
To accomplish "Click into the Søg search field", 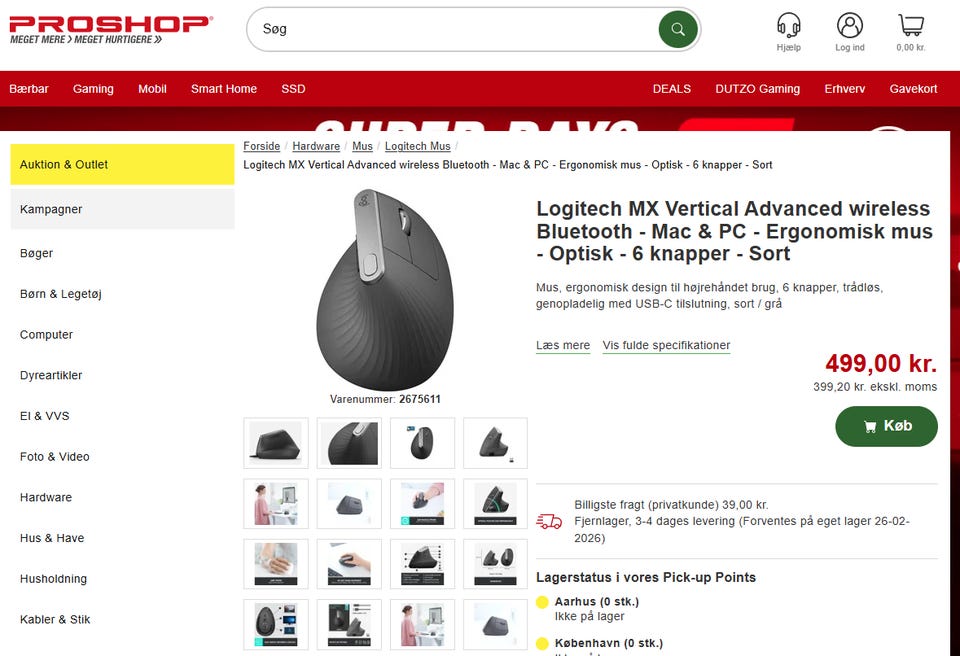I will click(453, 29).
